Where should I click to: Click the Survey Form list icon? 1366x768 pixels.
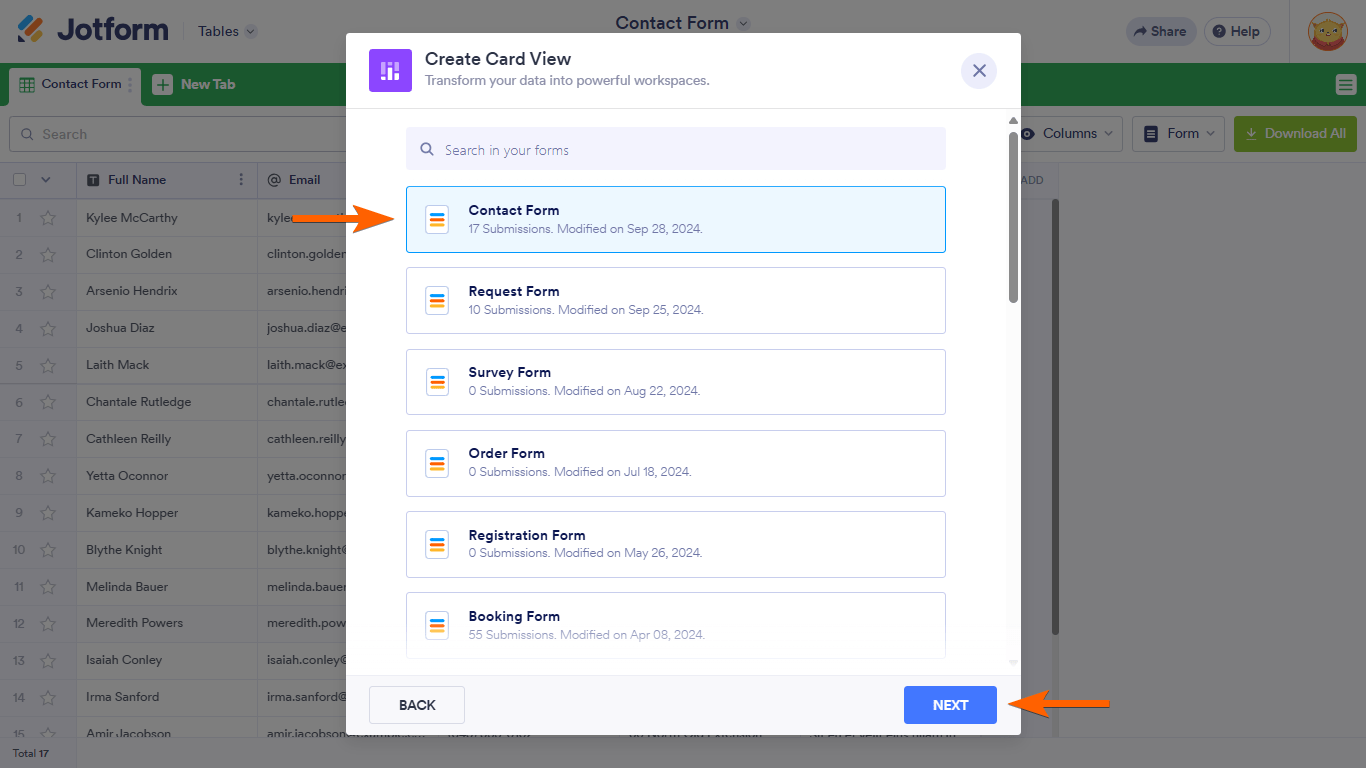coord(437,382)
